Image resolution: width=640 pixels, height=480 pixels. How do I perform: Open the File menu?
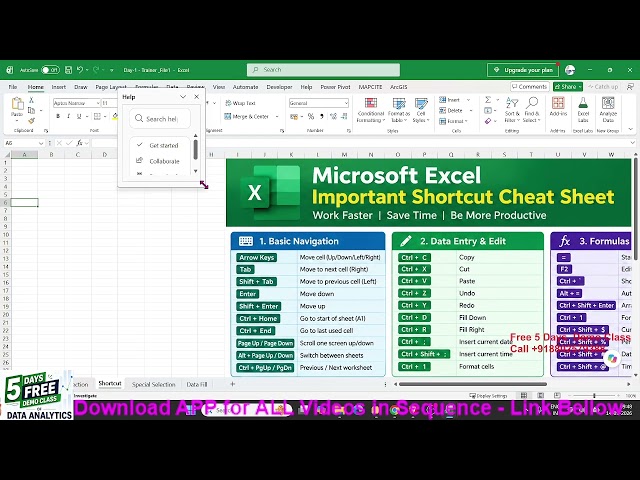tap(13, 87)
